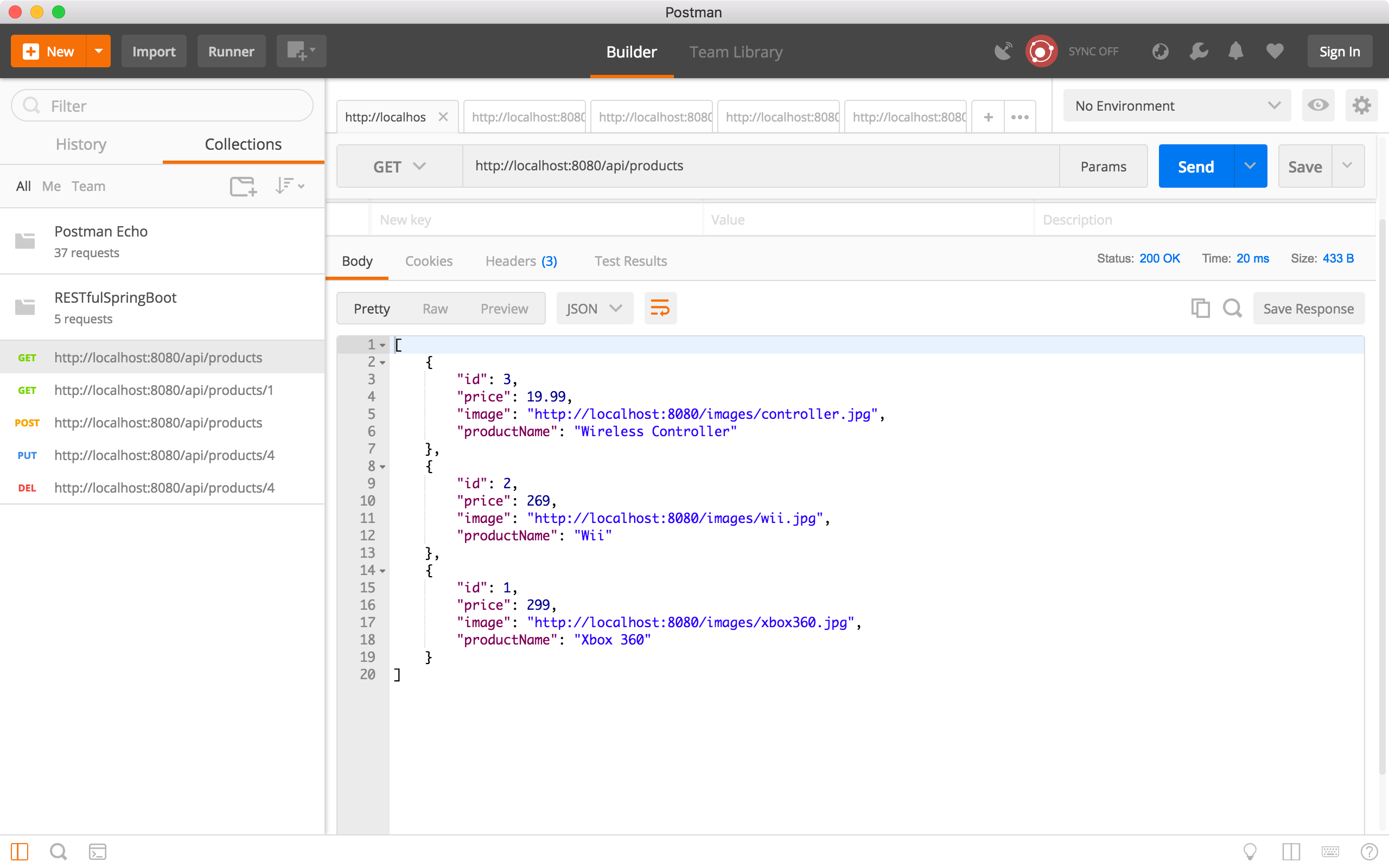Expand the Send button dropdown arrow
This screenshot has height=868, width=1389.
pos(1250,166)
